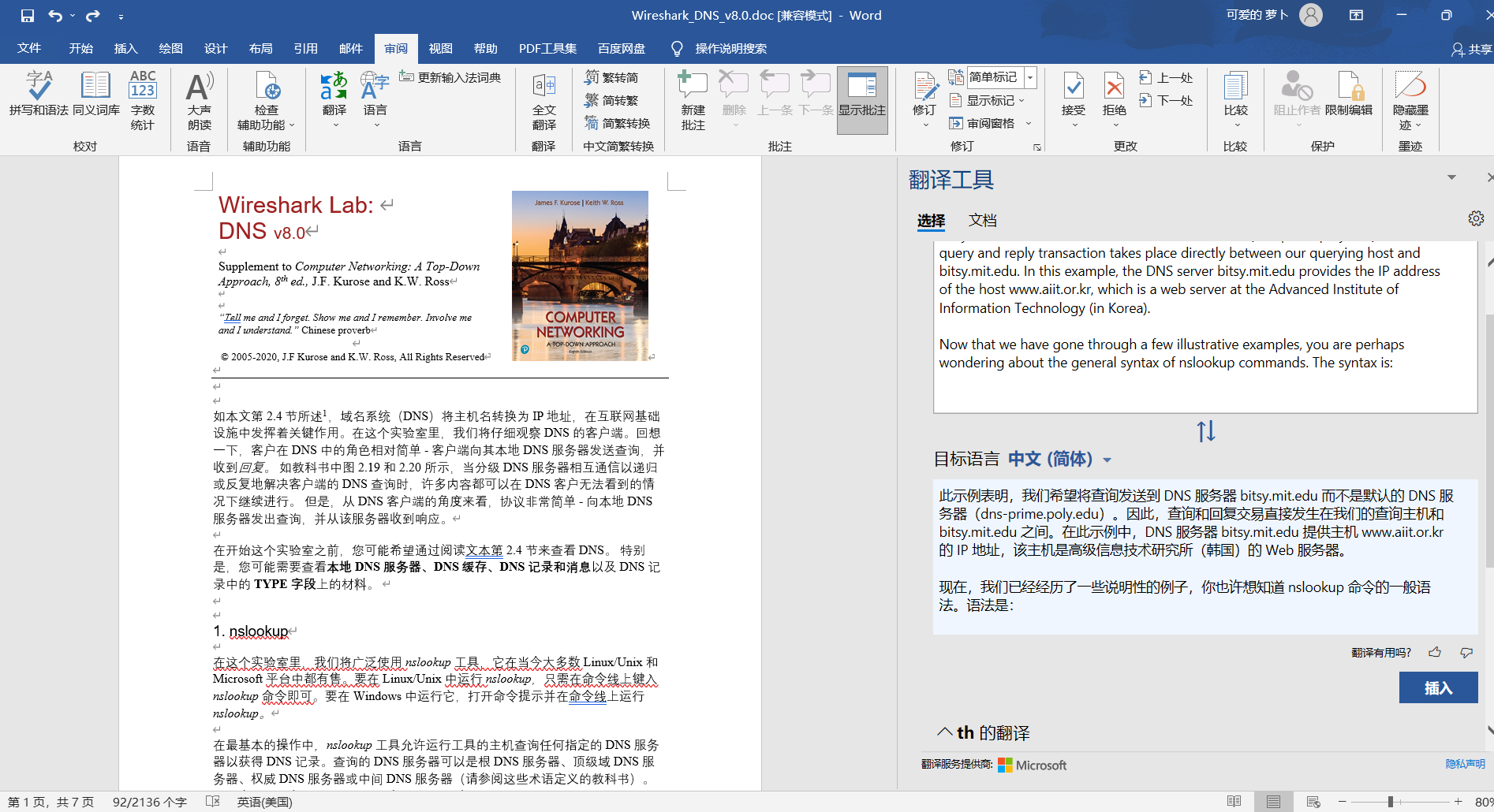Select the 选择 tab in translator pane

tap(931, 220)
